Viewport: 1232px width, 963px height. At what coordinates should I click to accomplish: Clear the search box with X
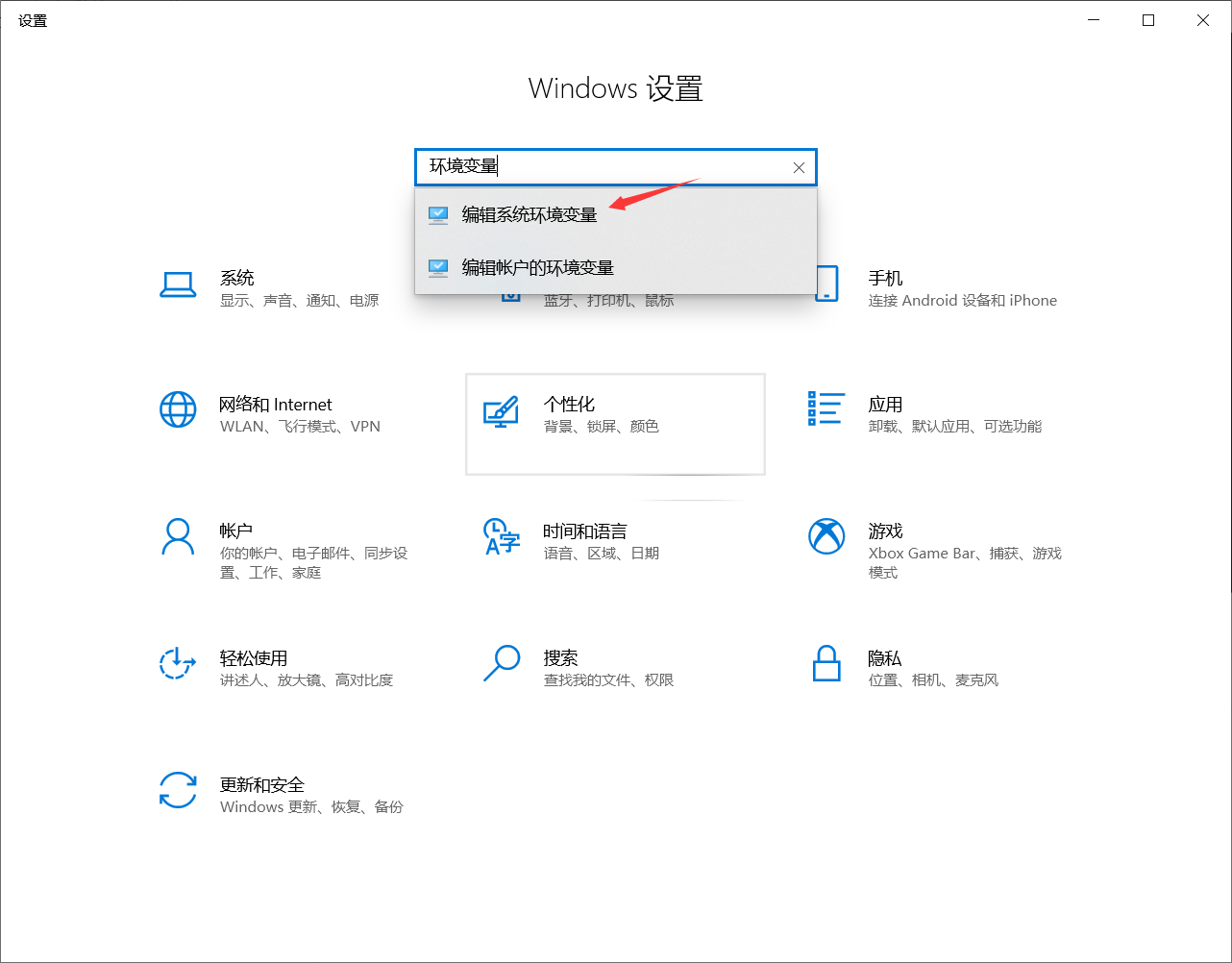coord(799,167)
